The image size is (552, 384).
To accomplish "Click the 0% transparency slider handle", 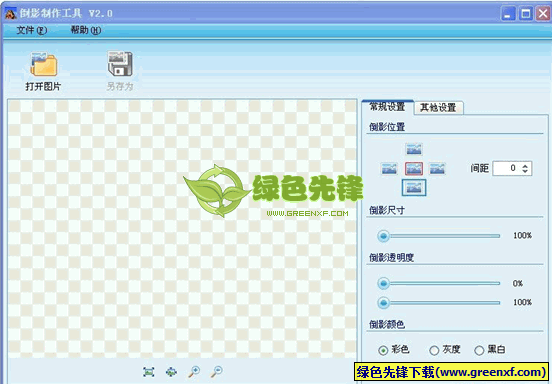I will tap(383, 283).
